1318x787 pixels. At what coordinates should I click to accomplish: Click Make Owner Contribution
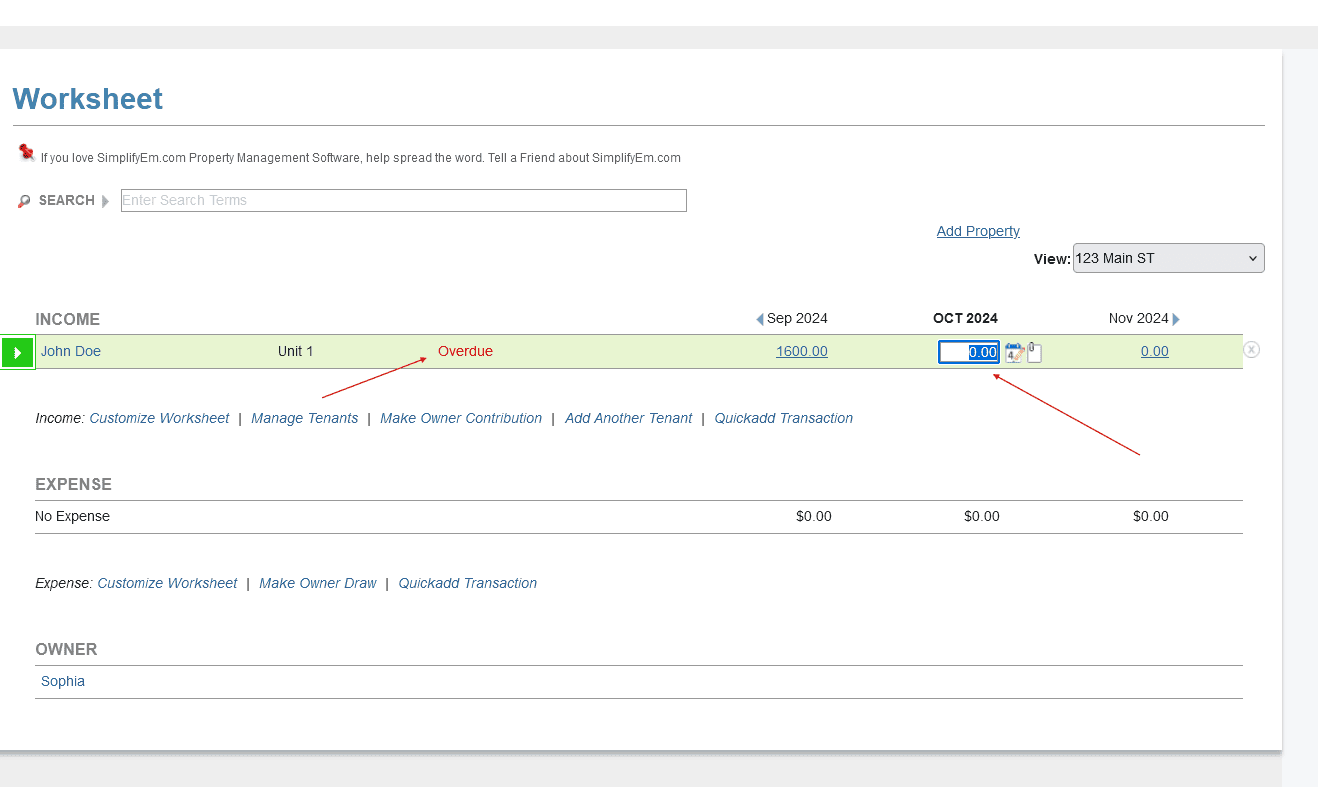(x=460, y=418)
